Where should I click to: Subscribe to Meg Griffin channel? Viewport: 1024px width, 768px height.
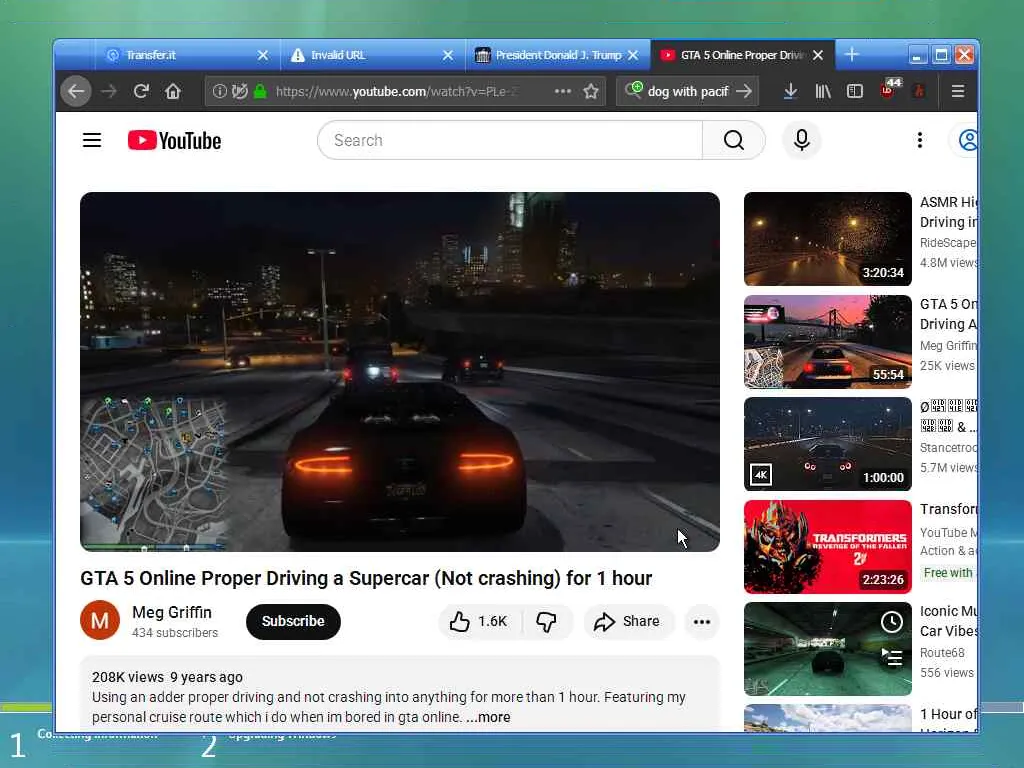pyautogui.click(x=293, y=622)
